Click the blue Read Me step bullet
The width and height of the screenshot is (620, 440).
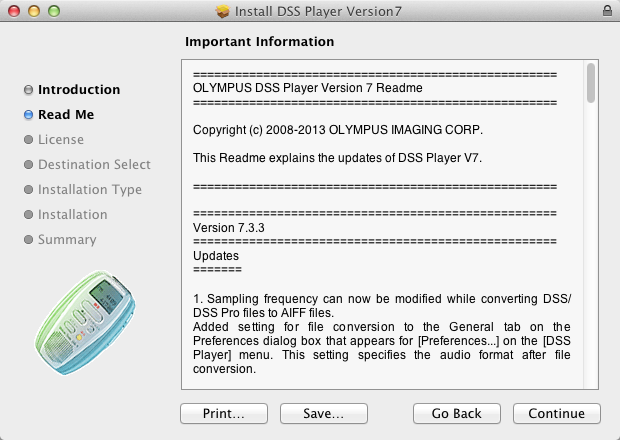point(28,115)
